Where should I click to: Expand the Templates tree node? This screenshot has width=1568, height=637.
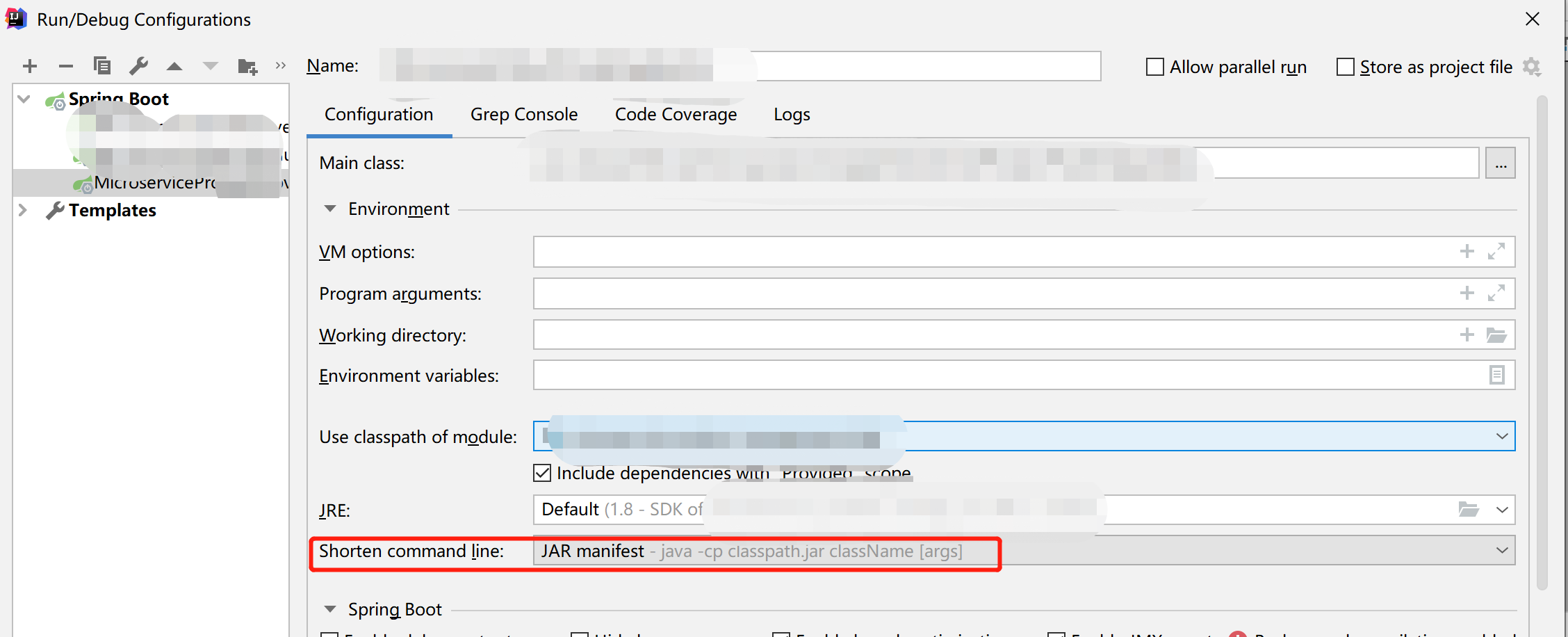(x=23, y=210)
